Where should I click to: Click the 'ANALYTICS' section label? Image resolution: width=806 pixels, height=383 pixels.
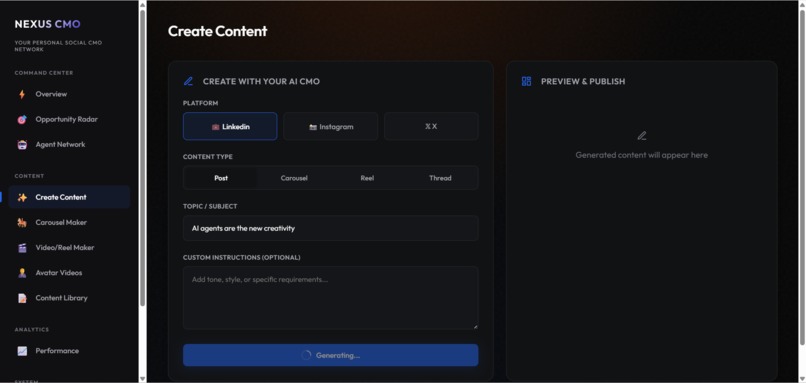[x=32, y=330]
